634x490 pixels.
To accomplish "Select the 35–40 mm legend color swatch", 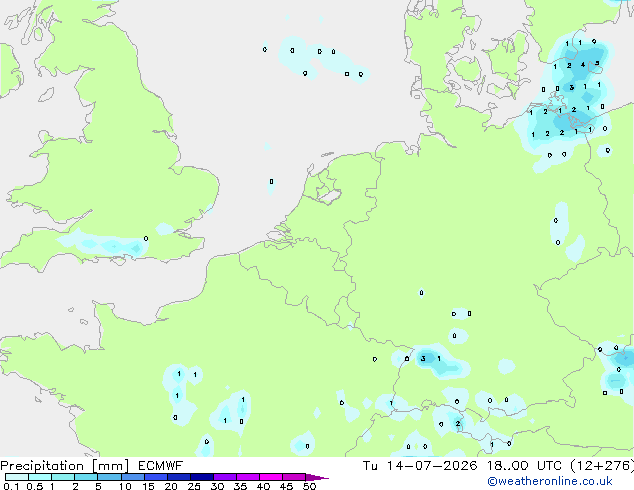I will coord(247,477).
